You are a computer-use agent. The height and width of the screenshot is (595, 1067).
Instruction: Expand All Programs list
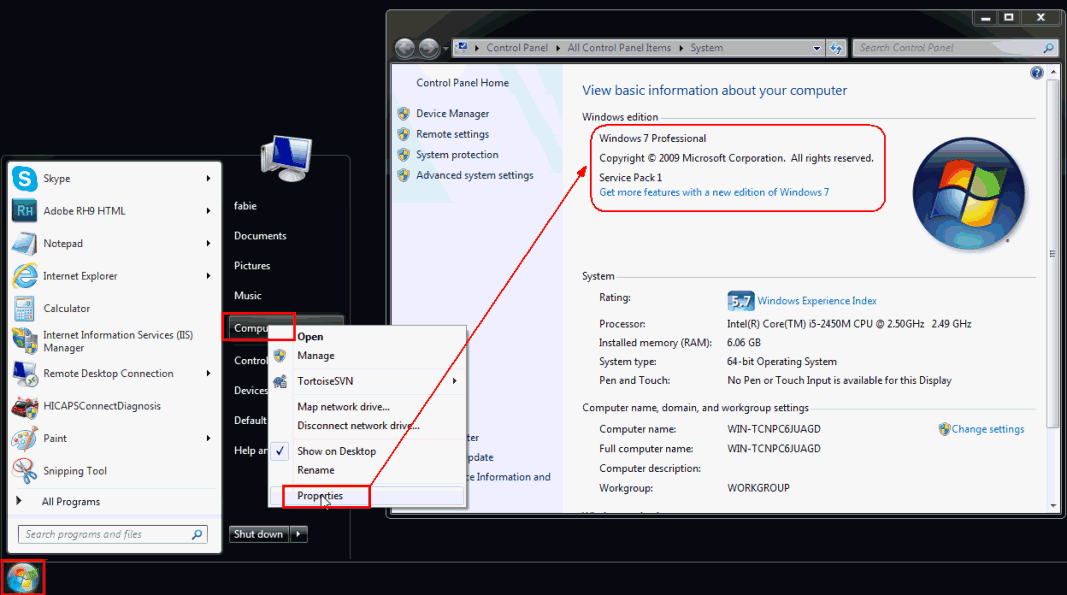[70, 502]
